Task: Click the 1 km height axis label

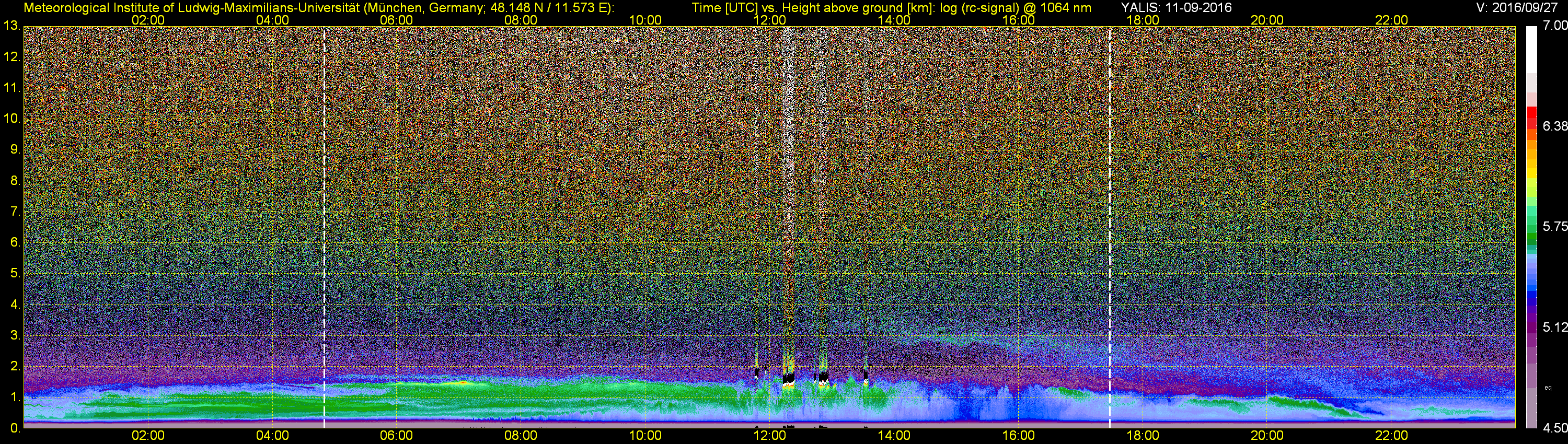Action: pos(15,396)
